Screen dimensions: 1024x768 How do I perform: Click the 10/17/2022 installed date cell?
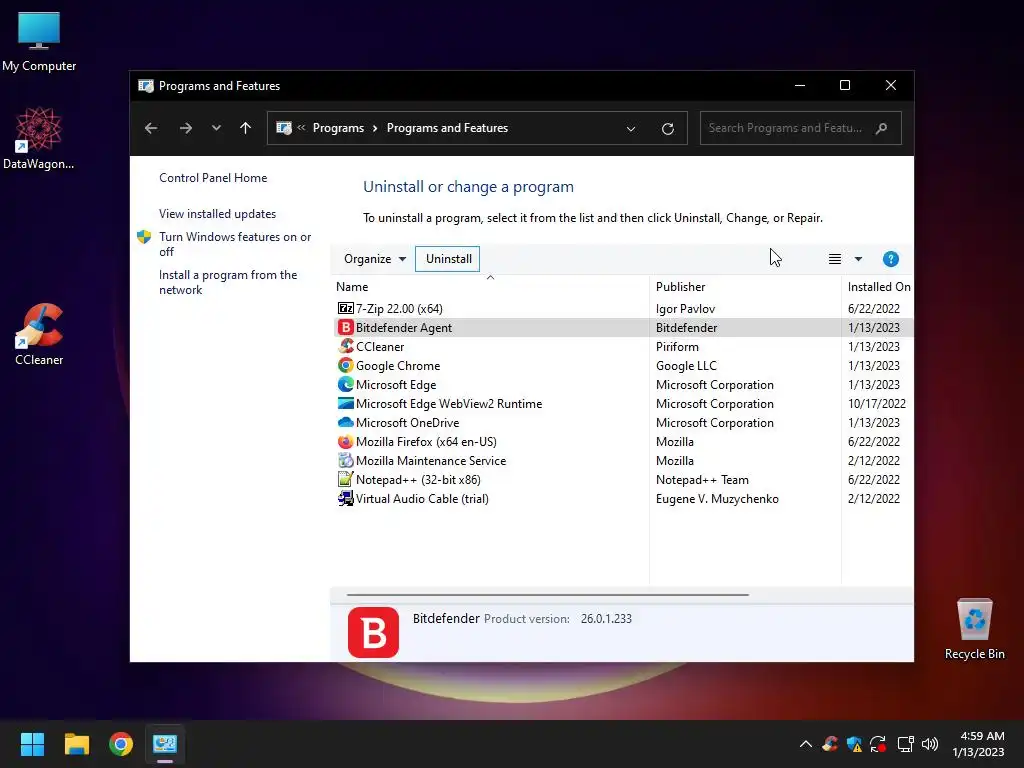[876, 404]
